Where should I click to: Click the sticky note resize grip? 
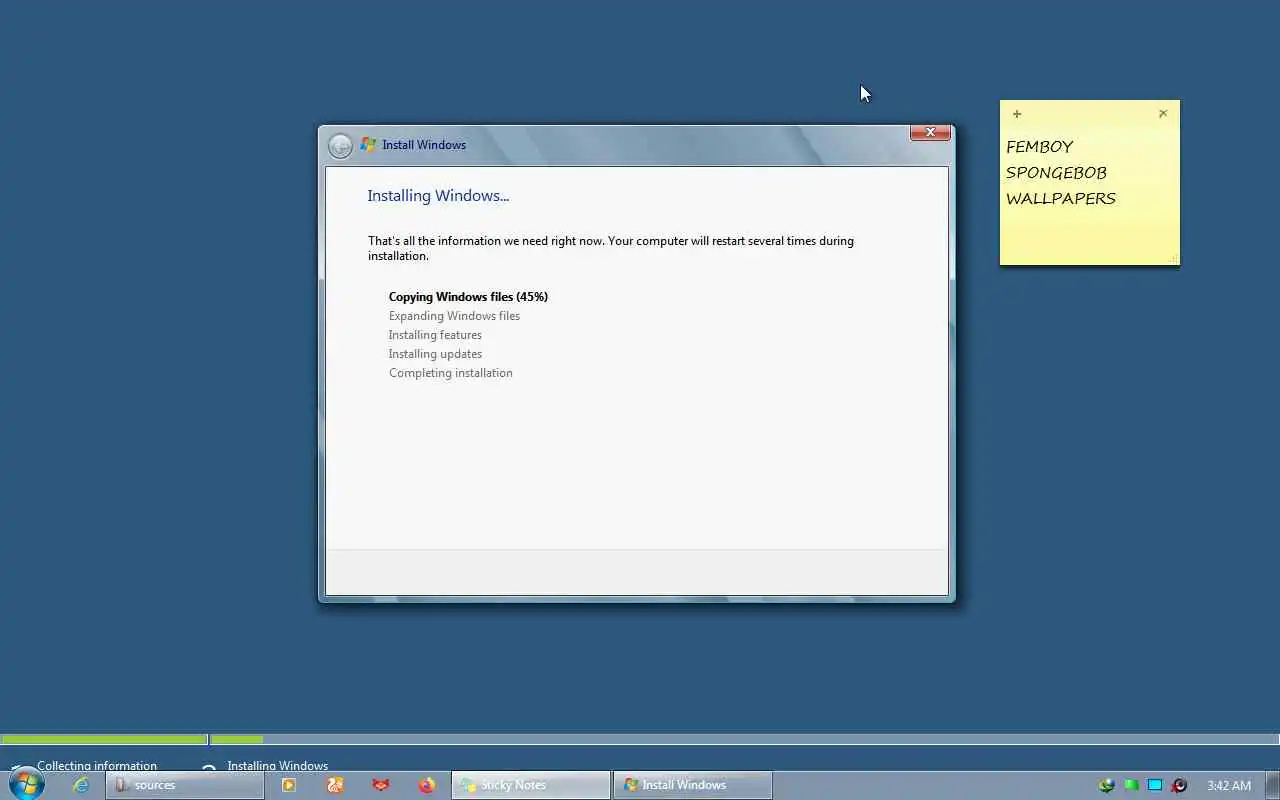pyautogui.click(x=1173, y=260)
